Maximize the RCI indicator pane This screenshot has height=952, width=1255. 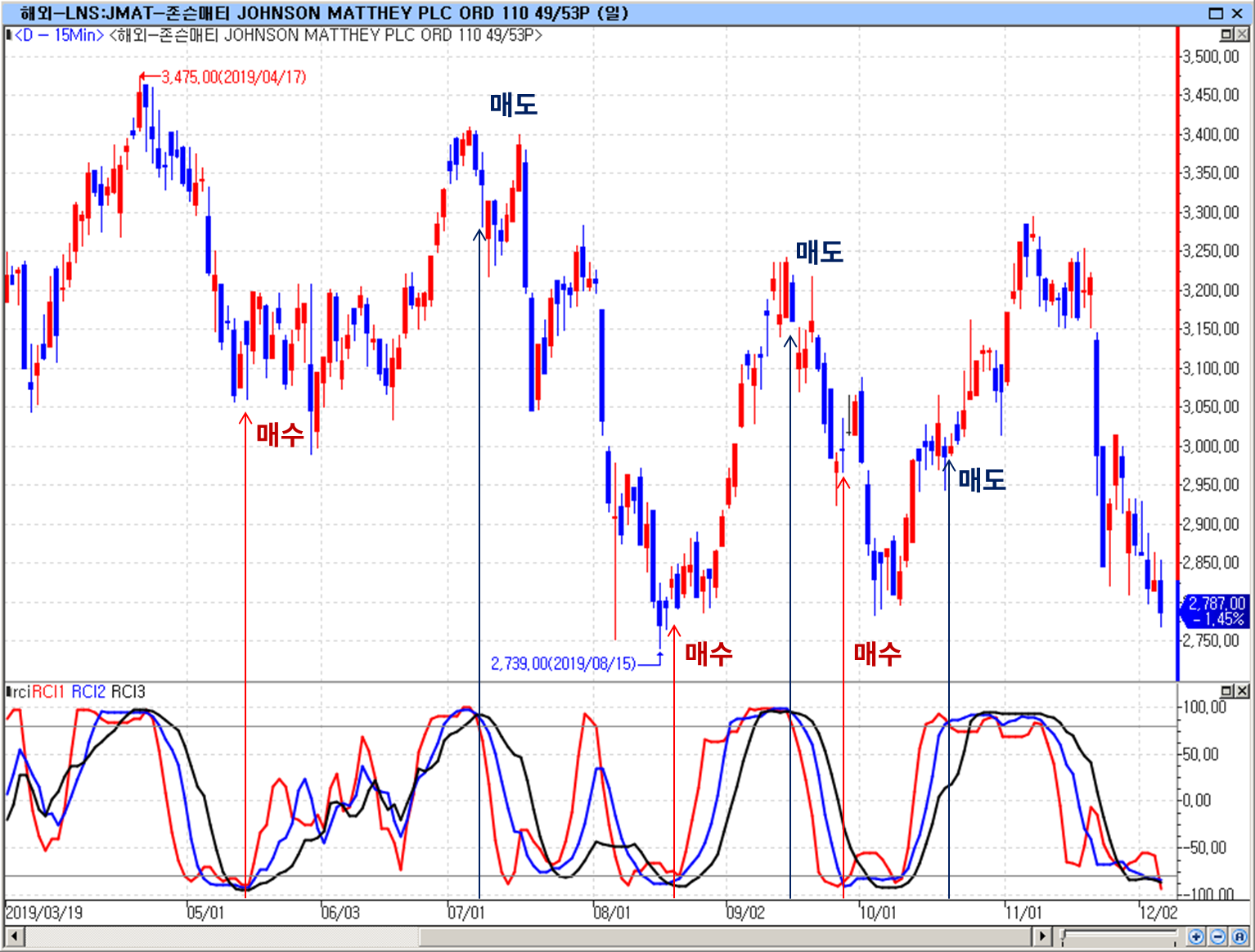pos(1226,691)
